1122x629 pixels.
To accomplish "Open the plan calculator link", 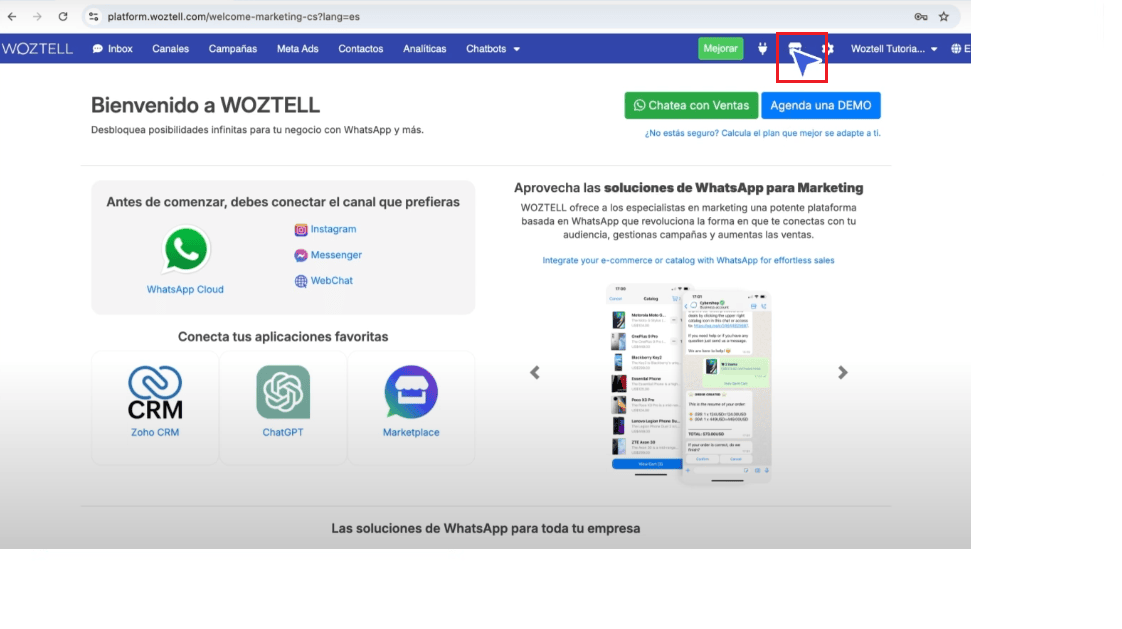I will (x=763, y=133).
